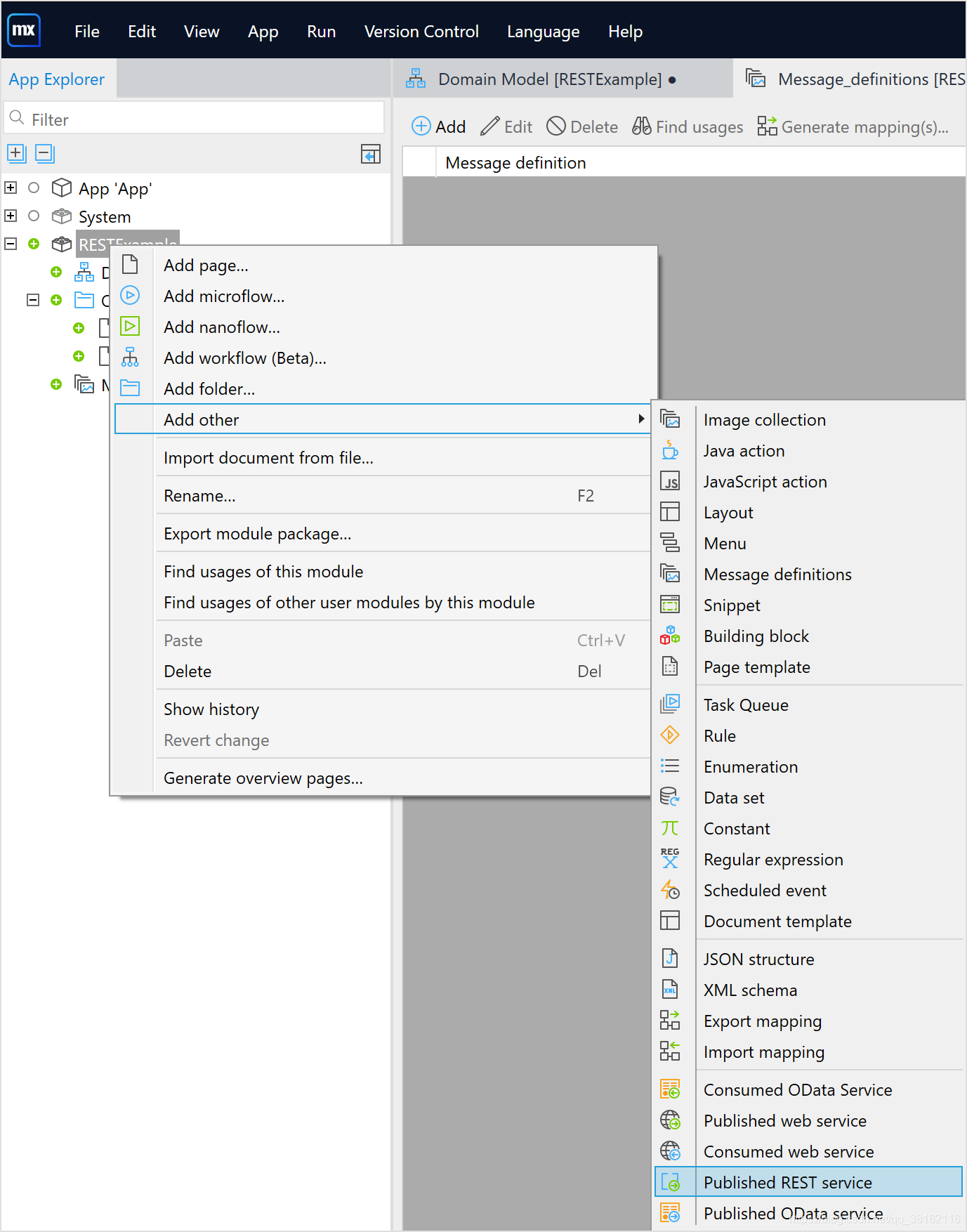Click the JSON structure icon
The image size is (967, 1232).
[x=670, y=959]
